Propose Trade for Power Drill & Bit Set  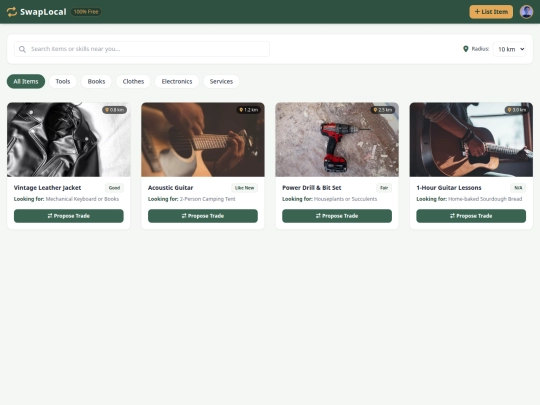(337, 216)
